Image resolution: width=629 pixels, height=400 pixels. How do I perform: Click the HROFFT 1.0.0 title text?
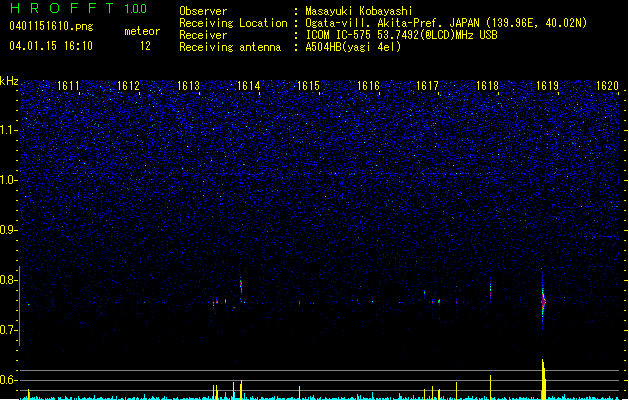point(79,8)
